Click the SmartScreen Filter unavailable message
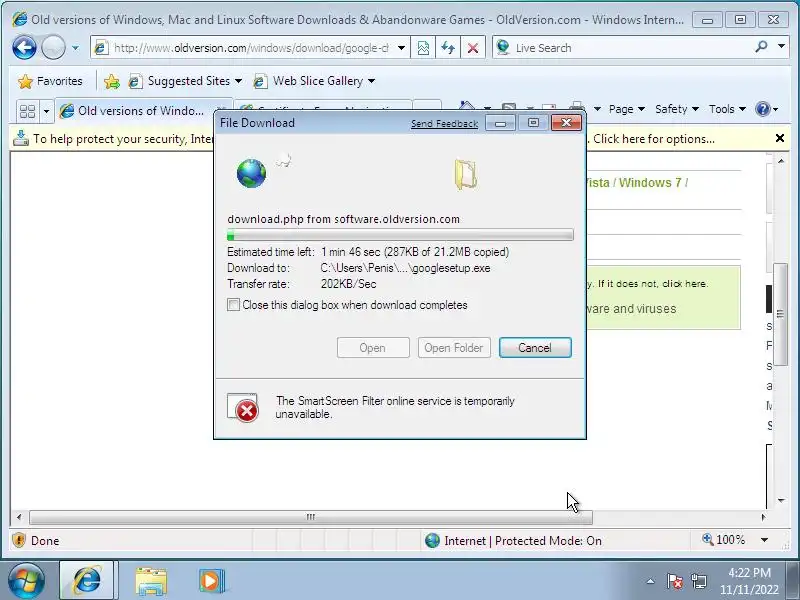 point(395,407)
